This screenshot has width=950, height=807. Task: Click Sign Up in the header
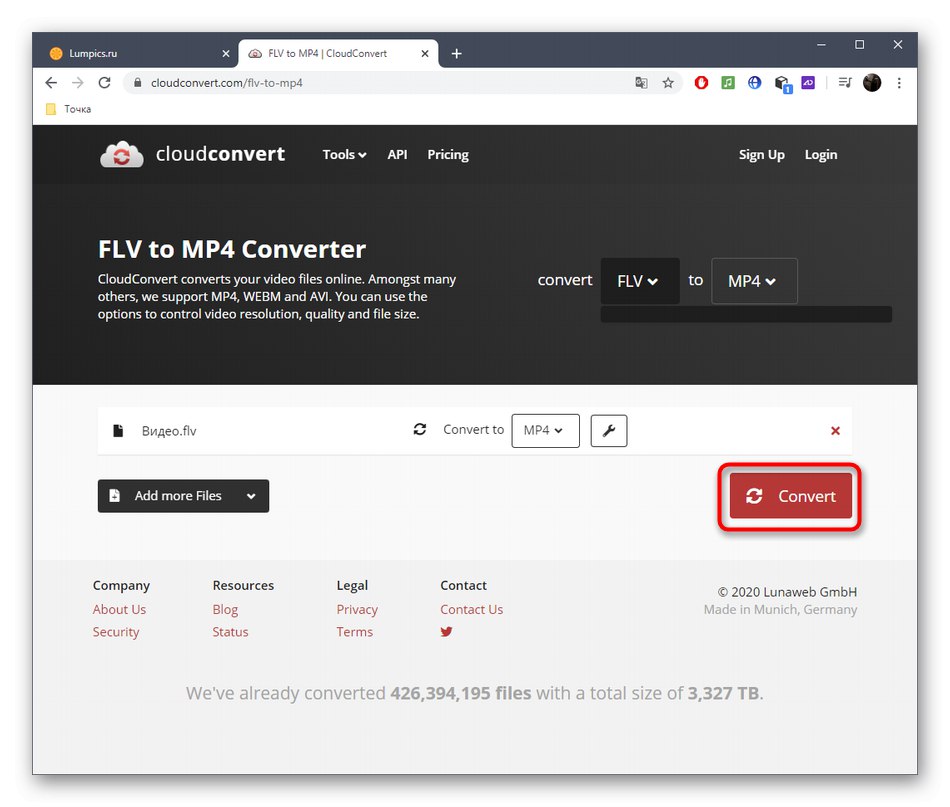pos(762,154)
